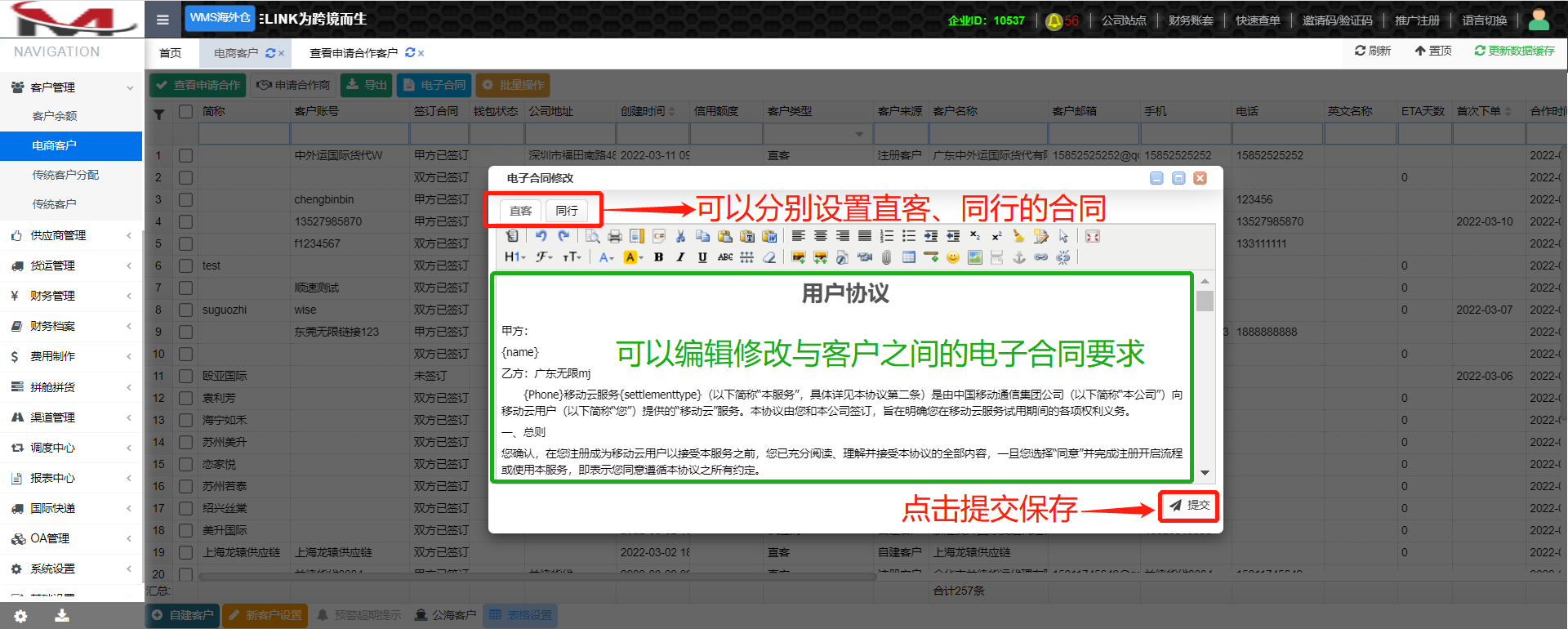Open the font color dropdown
Image resolution: width=1568 pixels, height=629 pixels.
click(605, 257)
